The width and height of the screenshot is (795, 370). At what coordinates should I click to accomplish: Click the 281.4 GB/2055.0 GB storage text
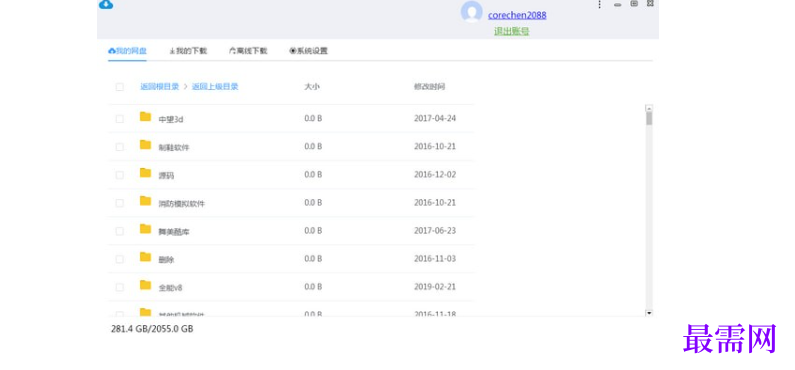click(x=152, y=329)
